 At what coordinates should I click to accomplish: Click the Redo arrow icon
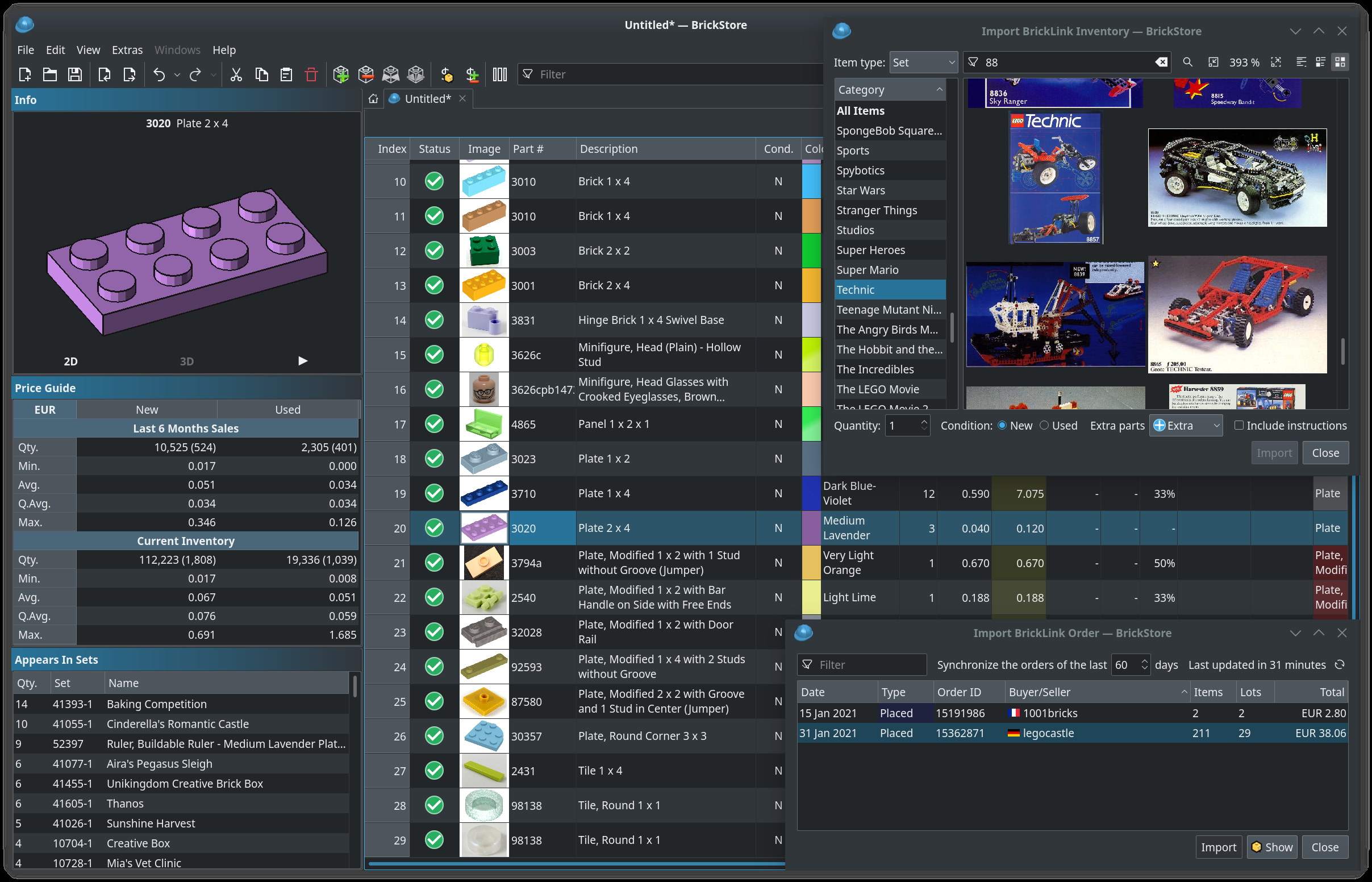pyautogui.click(x=195, y=74)
